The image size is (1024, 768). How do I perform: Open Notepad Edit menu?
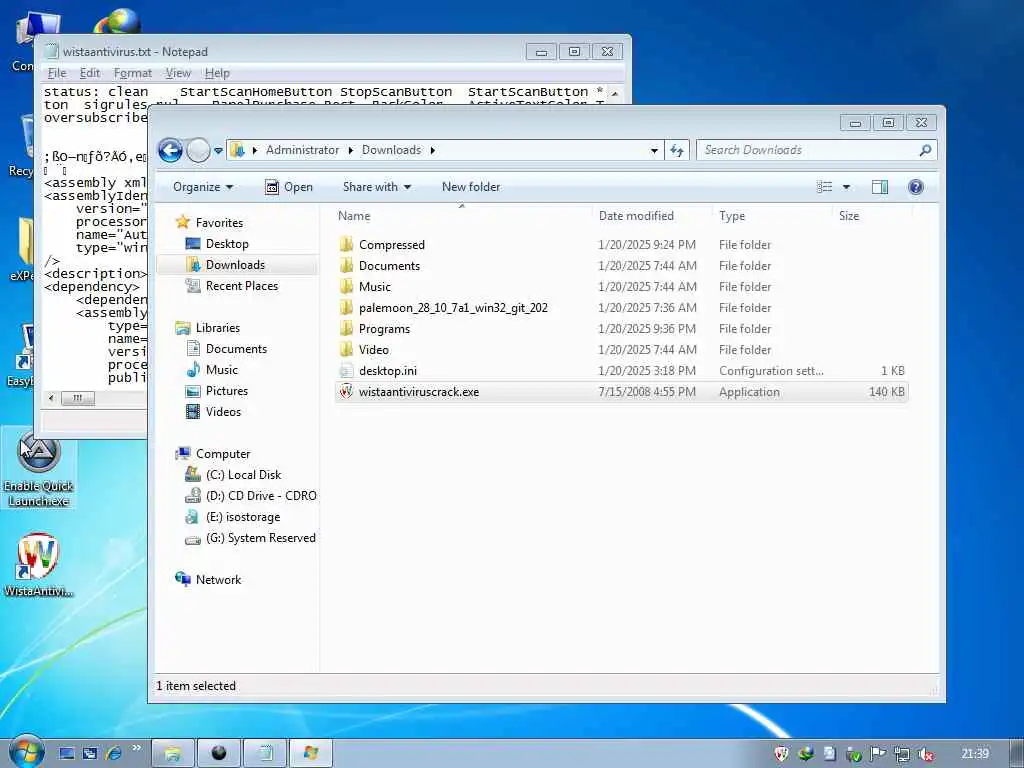click(x=89, y=73)
